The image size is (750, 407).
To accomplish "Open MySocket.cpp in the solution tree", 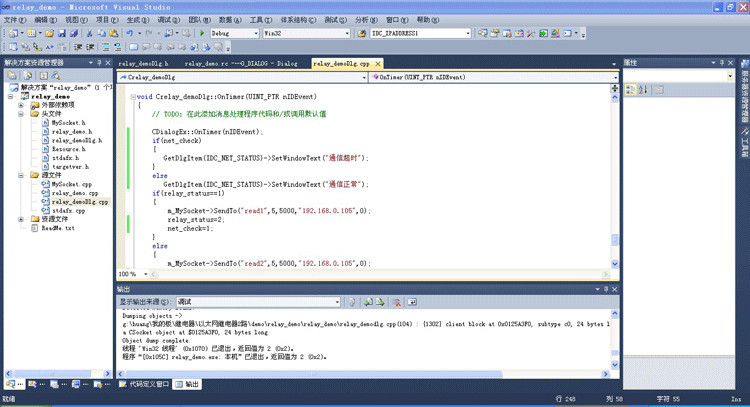I will (70, 185).
